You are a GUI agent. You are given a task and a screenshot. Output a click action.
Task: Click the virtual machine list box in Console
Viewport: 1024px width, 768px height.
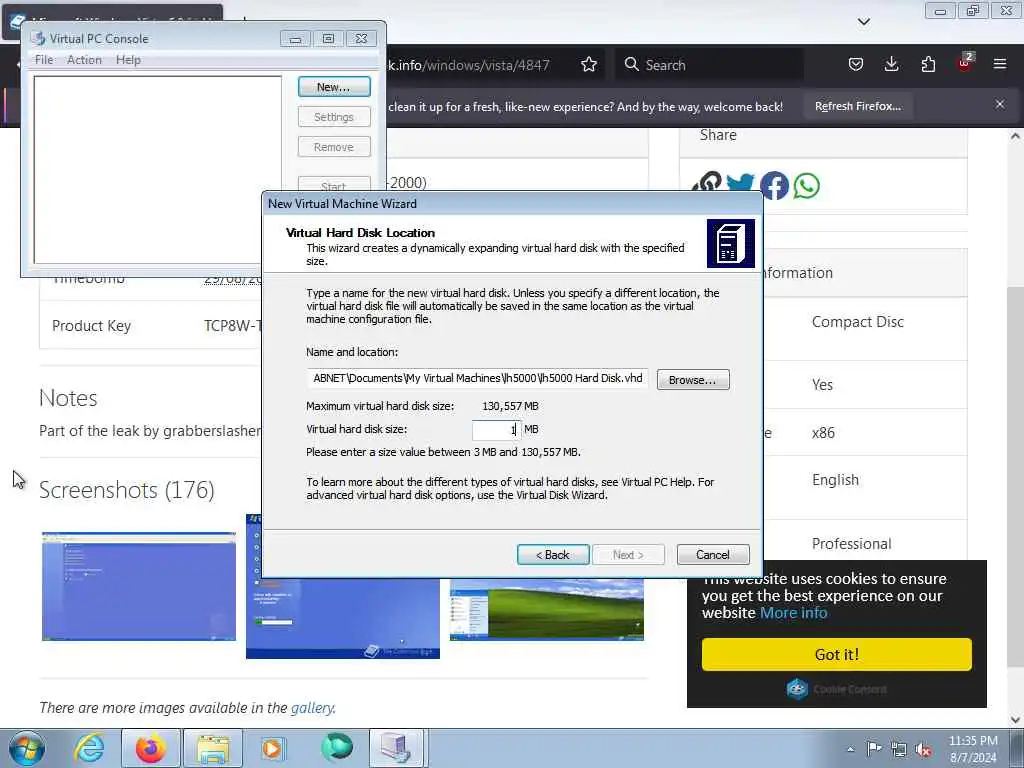click(x=157, y=170)
